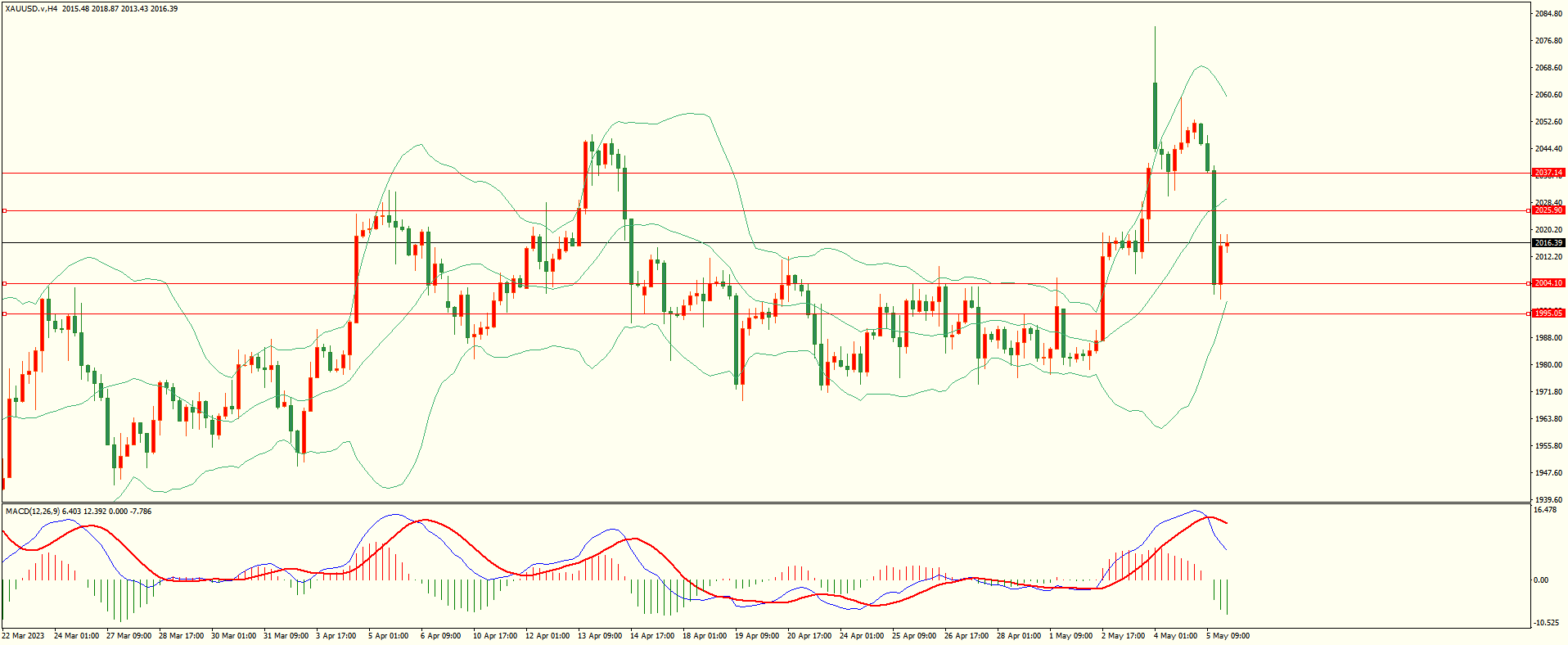Click the 28 Apr 01:00 time axis label
1568x645 pixels.
click(1019, 636)
